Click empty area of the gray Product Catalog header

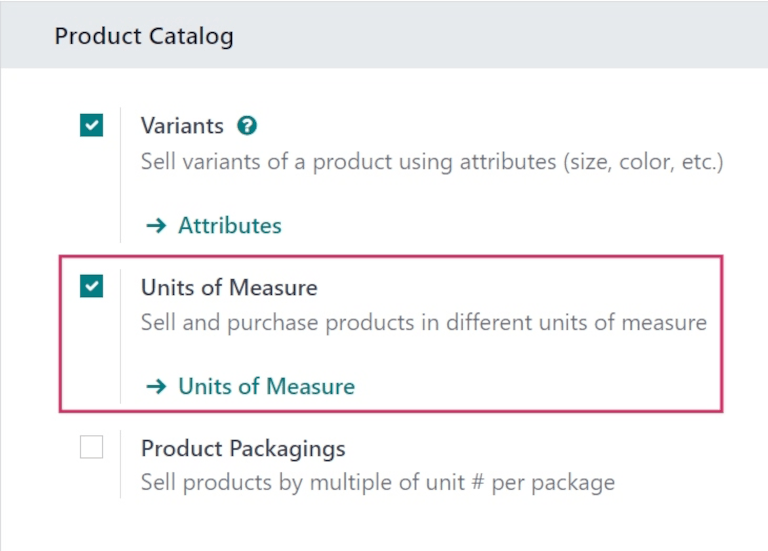click(x=500, y=37)
